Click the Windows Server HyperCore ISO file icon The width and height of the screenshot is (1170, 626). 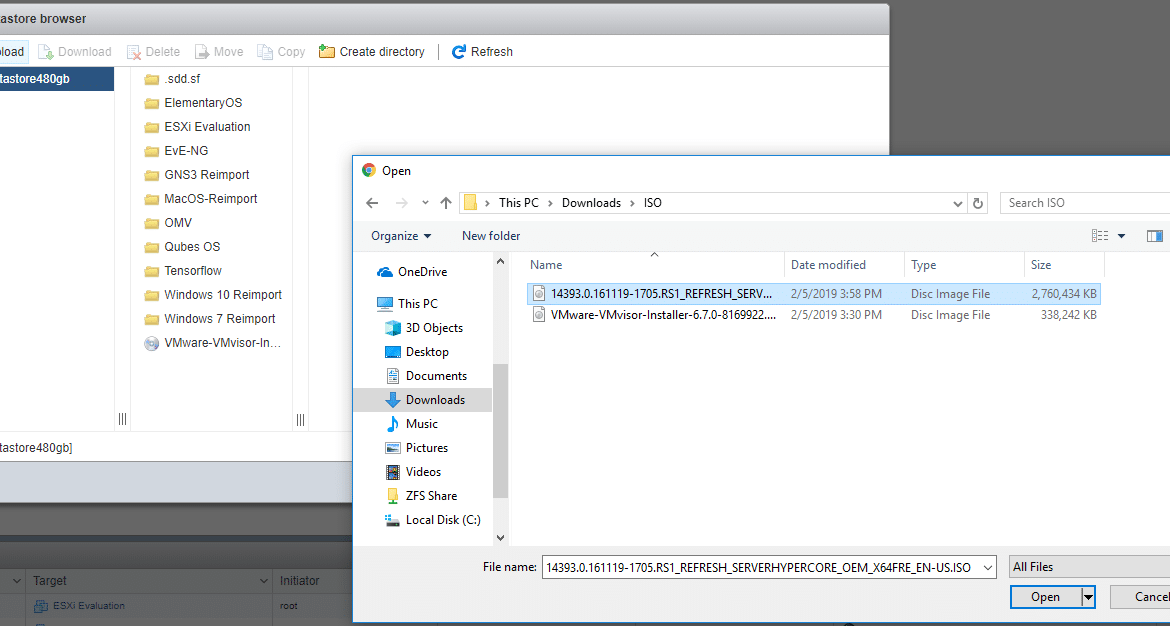point(539,294)
